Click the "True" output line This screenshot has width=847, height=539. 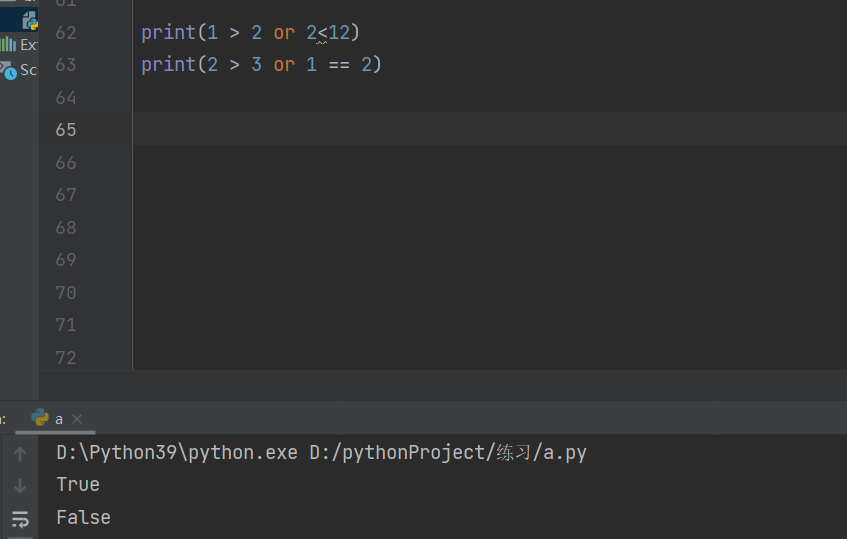tap(78, 484)
